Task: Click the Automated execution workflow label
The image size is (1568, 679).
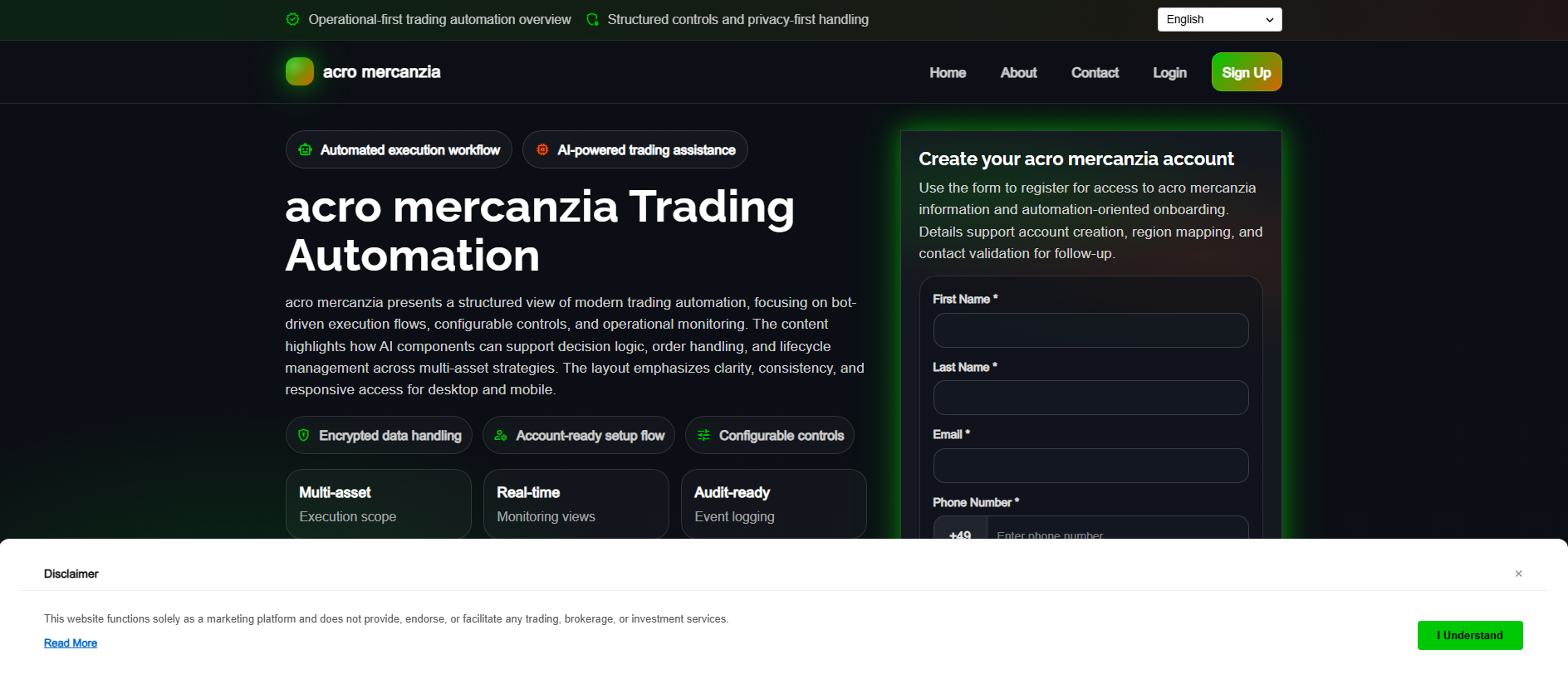Action: click(410, 150)
